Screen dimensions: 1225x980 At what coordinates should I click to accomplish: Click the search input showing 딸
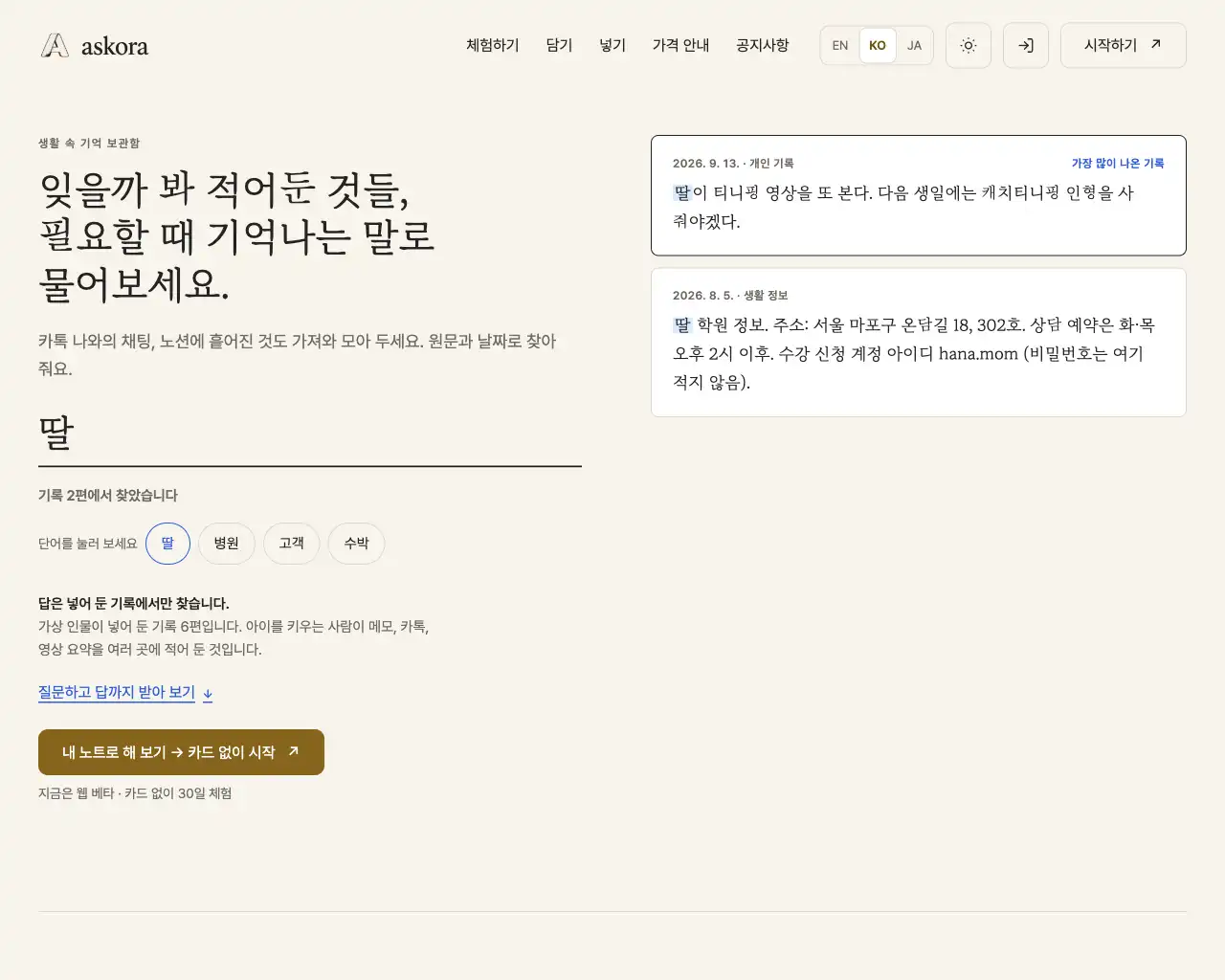(x=310, y=434)
